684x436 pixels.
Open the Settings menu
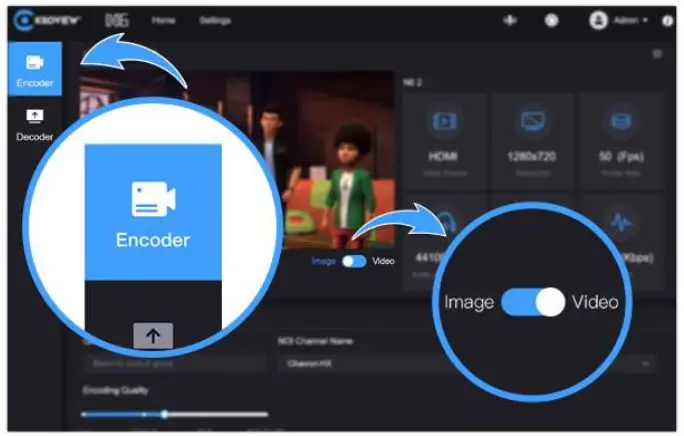tap(215, 20)
